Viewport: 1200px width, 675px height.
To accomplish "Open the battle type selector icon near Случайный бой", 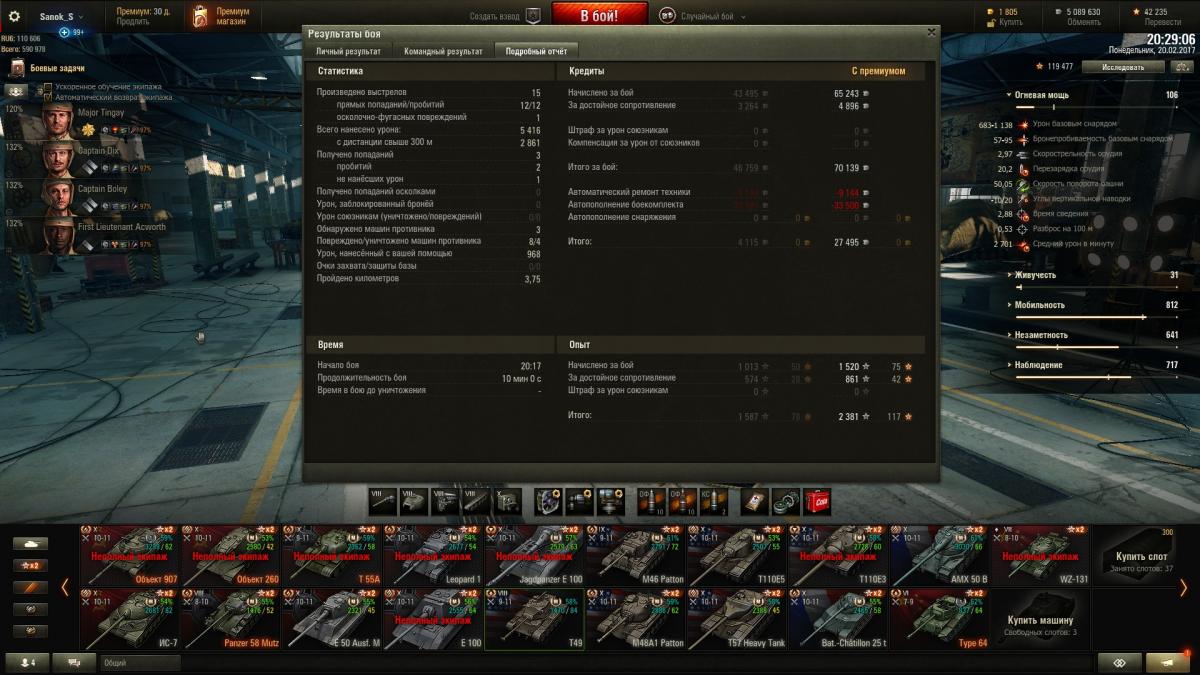I will (667, 16).
